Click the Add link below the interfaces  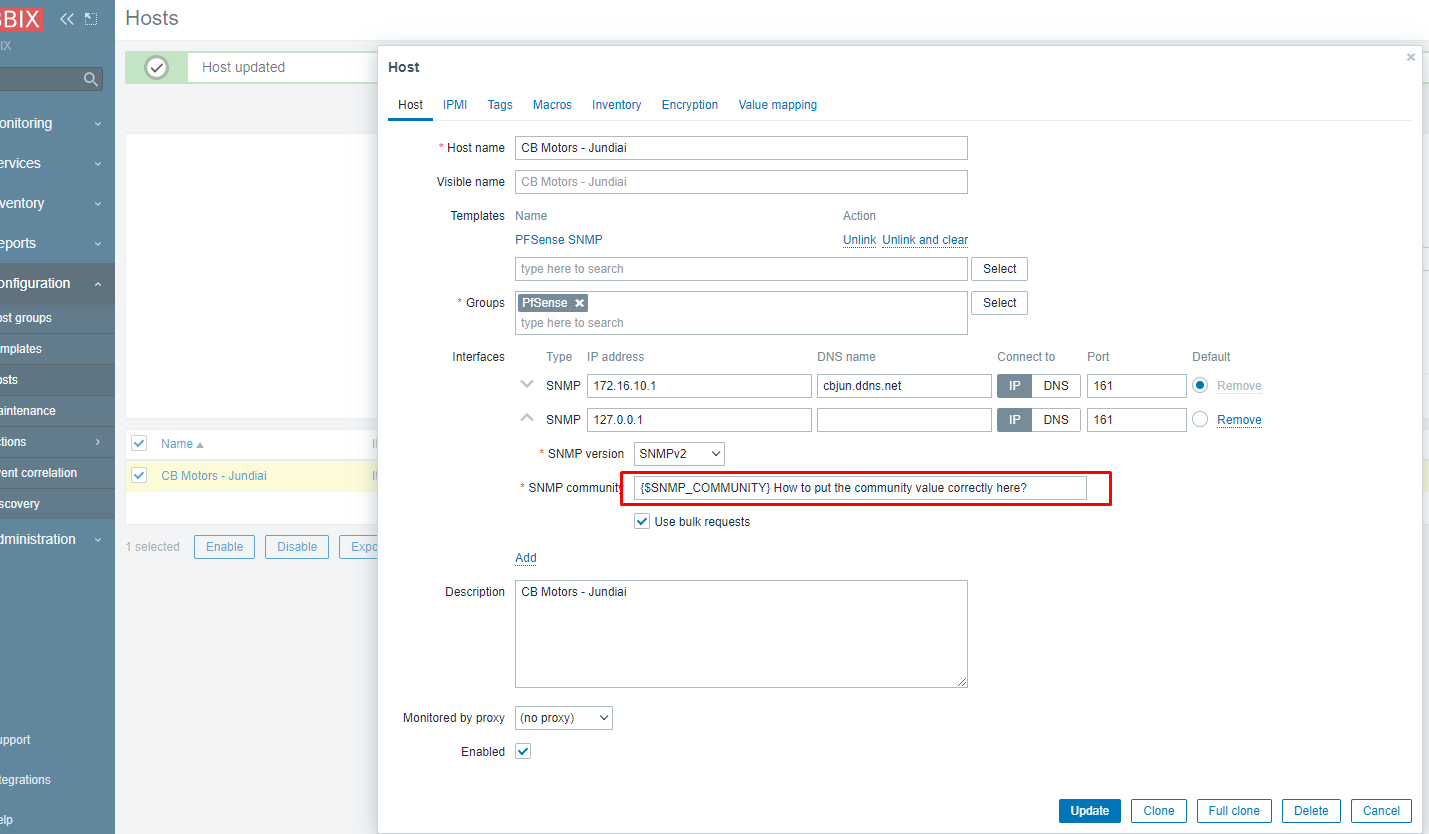click(x=525, y=557)
